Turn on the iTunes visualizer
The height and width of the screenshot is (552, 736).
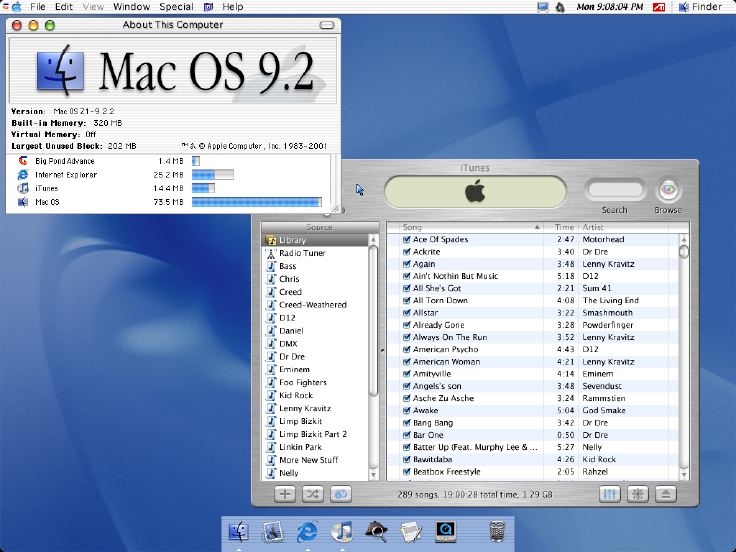point(638,494)
